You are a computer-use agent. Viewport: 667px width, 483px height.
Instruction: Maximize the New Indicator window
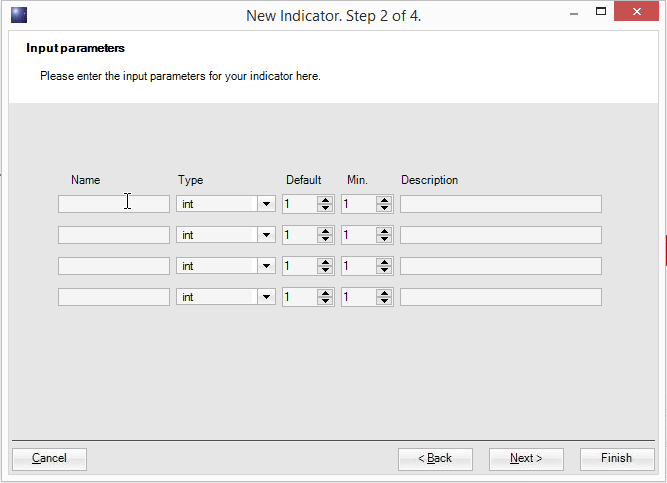(601, 11)
